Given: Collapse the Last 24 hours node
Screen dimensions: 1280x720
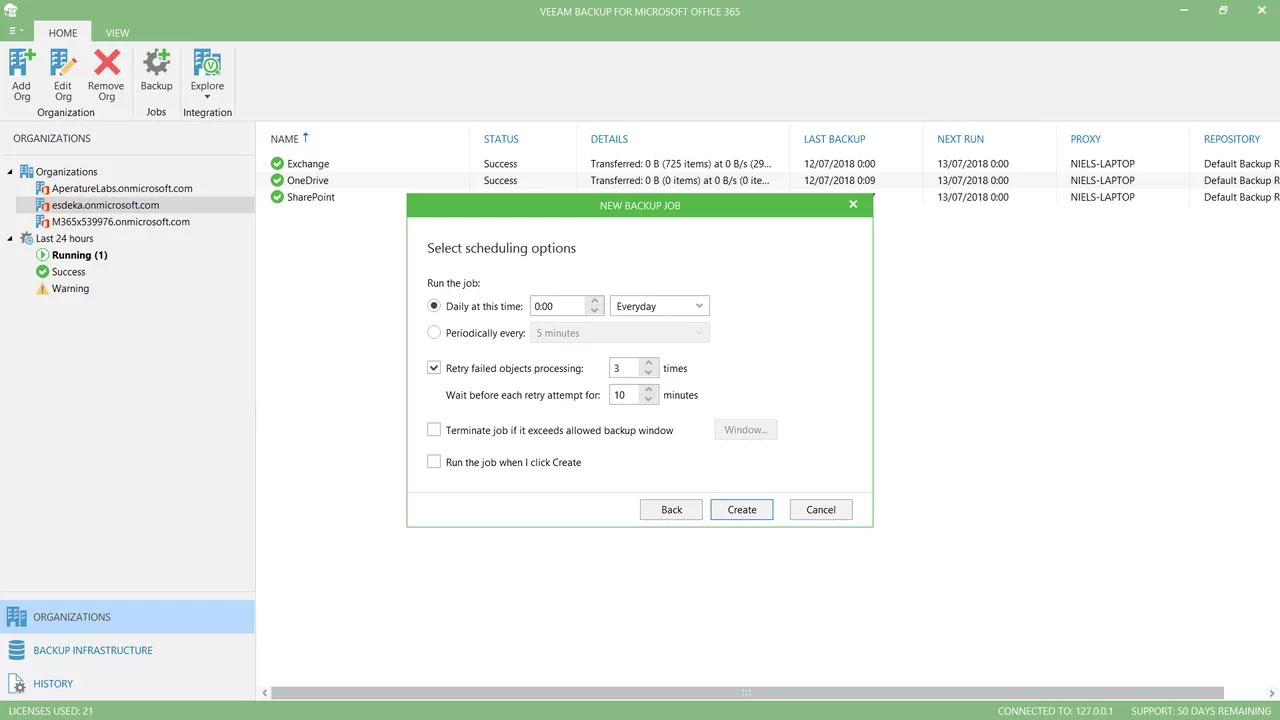Looking at the screenshot, I should pos(8,238).
